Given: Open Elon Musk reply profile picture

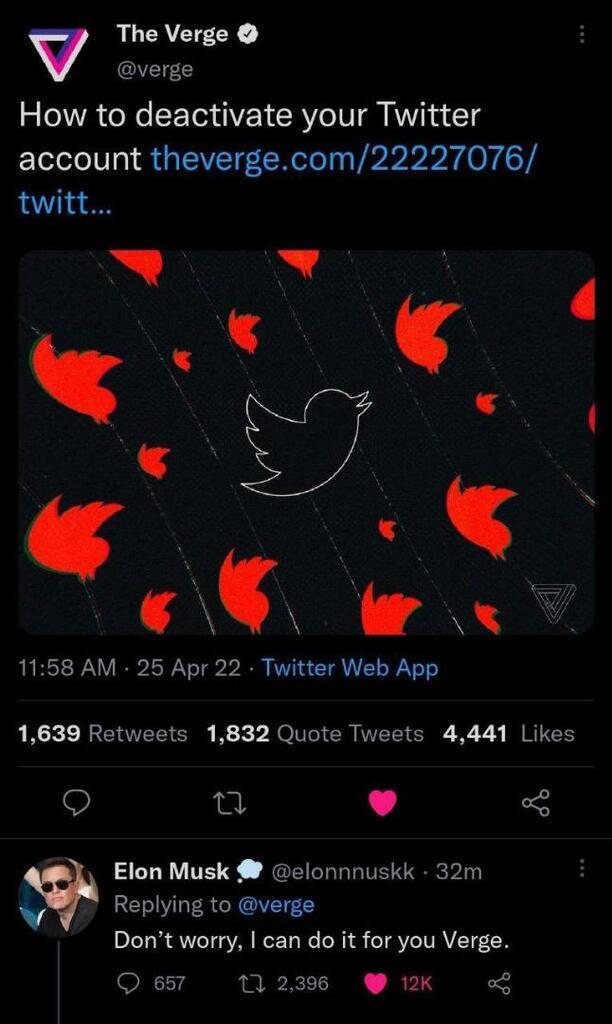Looking at the screenshot, I should point(58,897).
